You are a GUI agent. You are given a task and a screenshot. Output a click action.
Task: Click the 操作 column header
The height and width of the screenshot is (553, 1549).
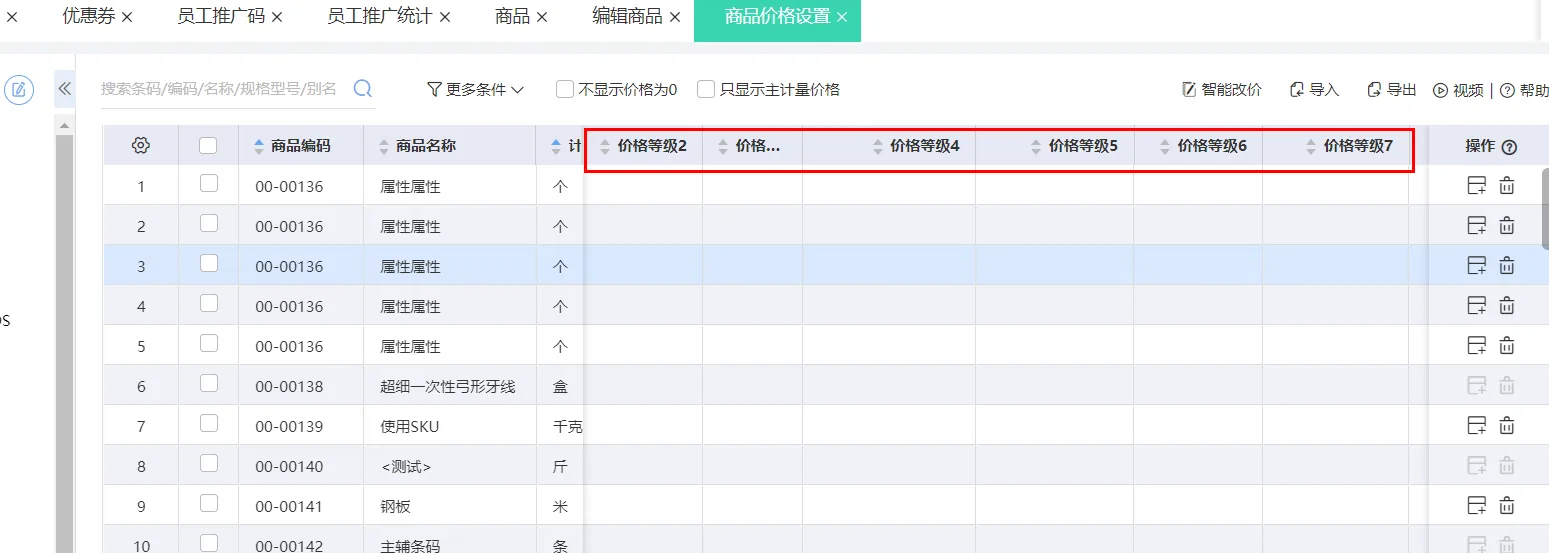point(1480,146)
